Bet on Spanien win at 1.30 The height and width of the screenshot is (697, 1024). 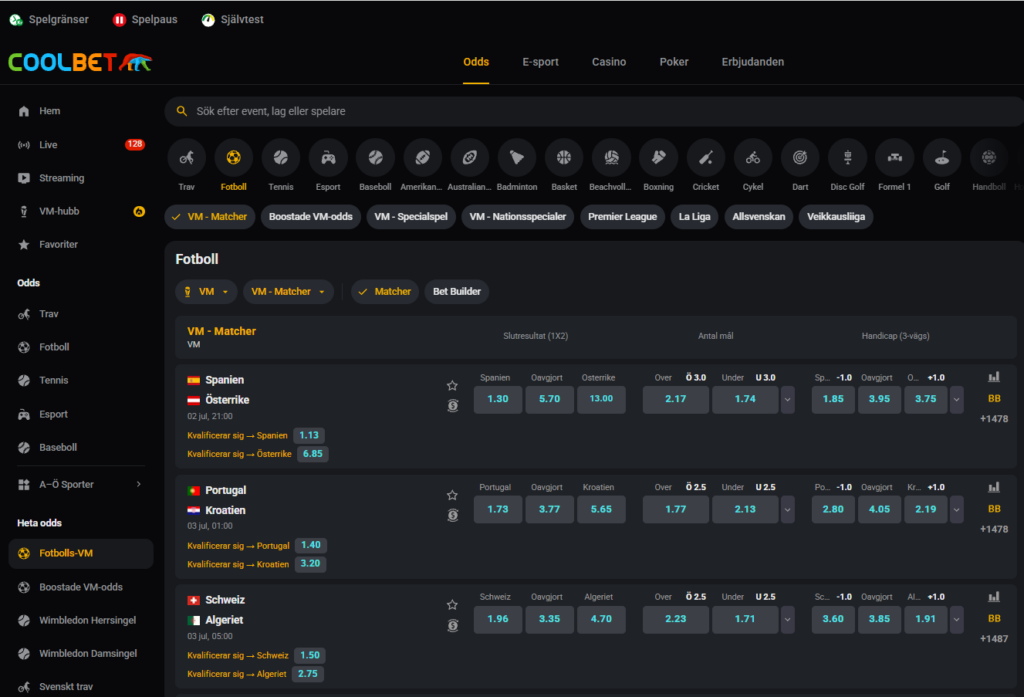pos(498,399)
